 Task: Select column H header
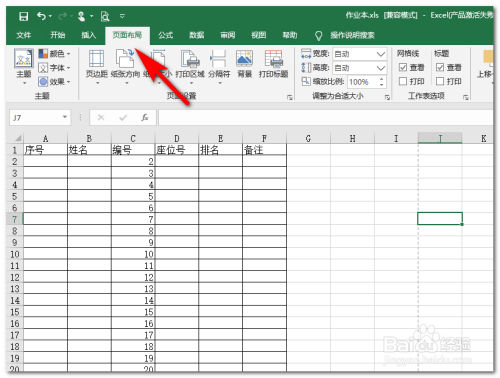click(x=352, y=138)
